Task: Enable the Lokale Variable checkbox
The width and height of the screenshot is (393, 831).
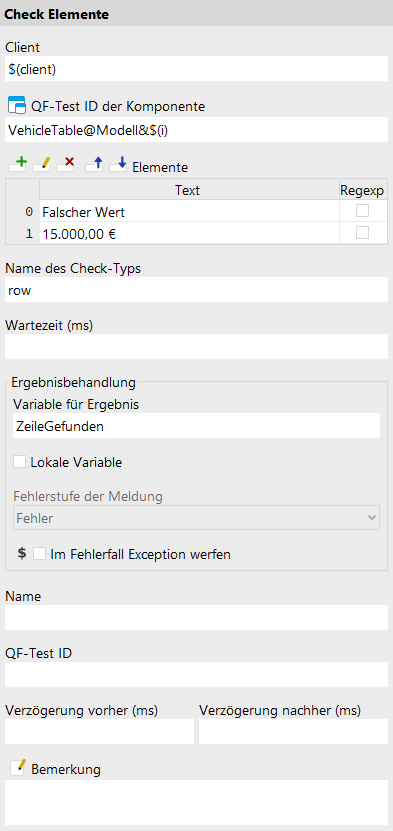Action: click(20, 462)
